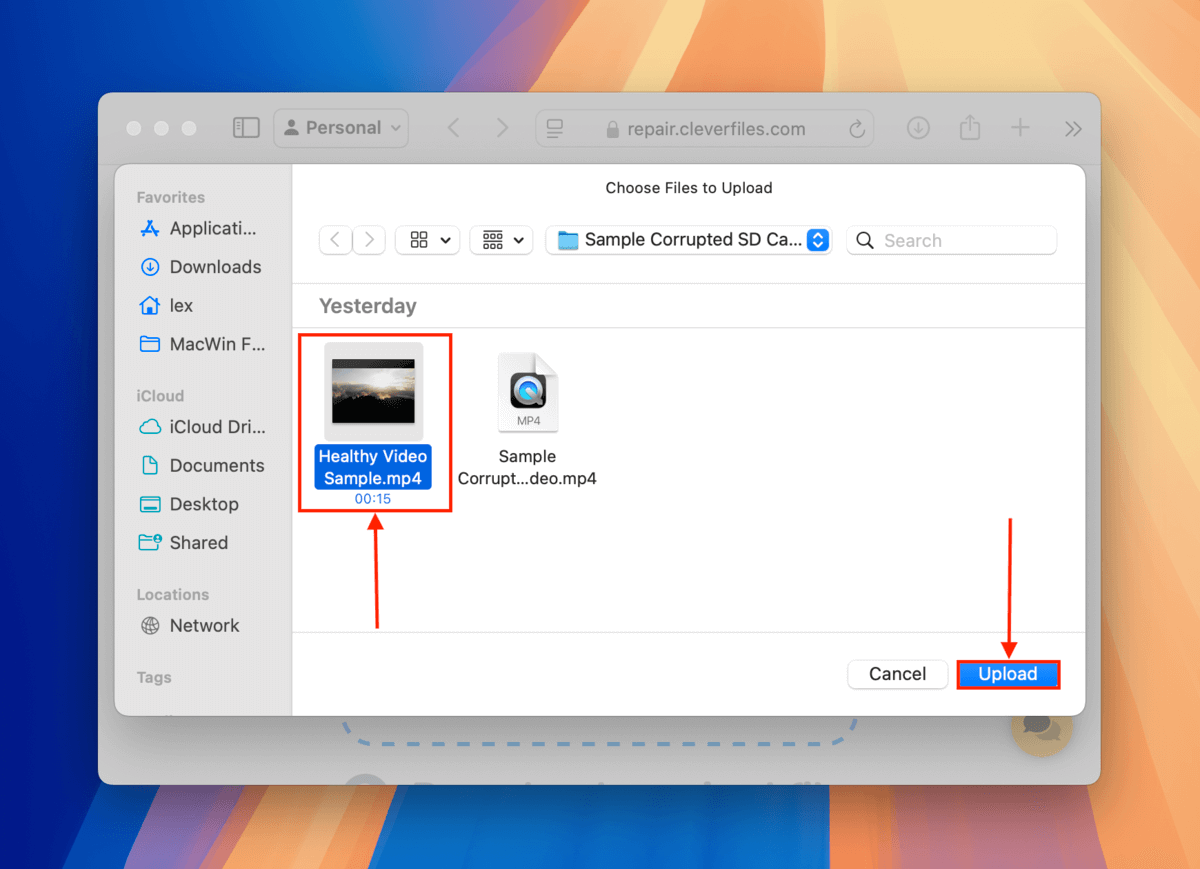Click Safari's back navigation arrow
The height and width of the screenshot is (869, 1200).
[454, 128]
